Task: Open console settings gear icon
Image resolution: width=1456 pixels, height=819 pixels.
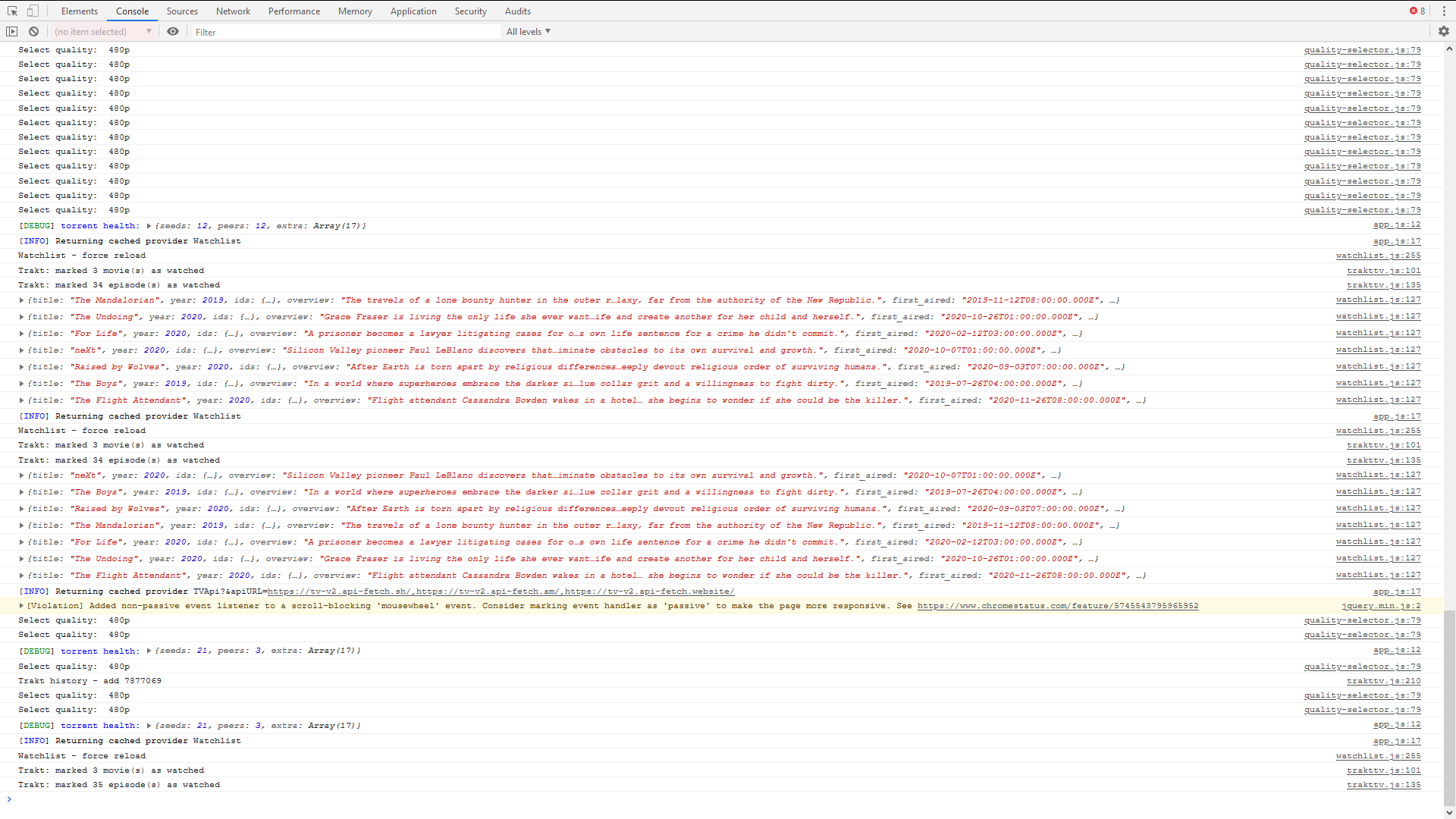Action: pyautogui.click(x=1444, y=31)
